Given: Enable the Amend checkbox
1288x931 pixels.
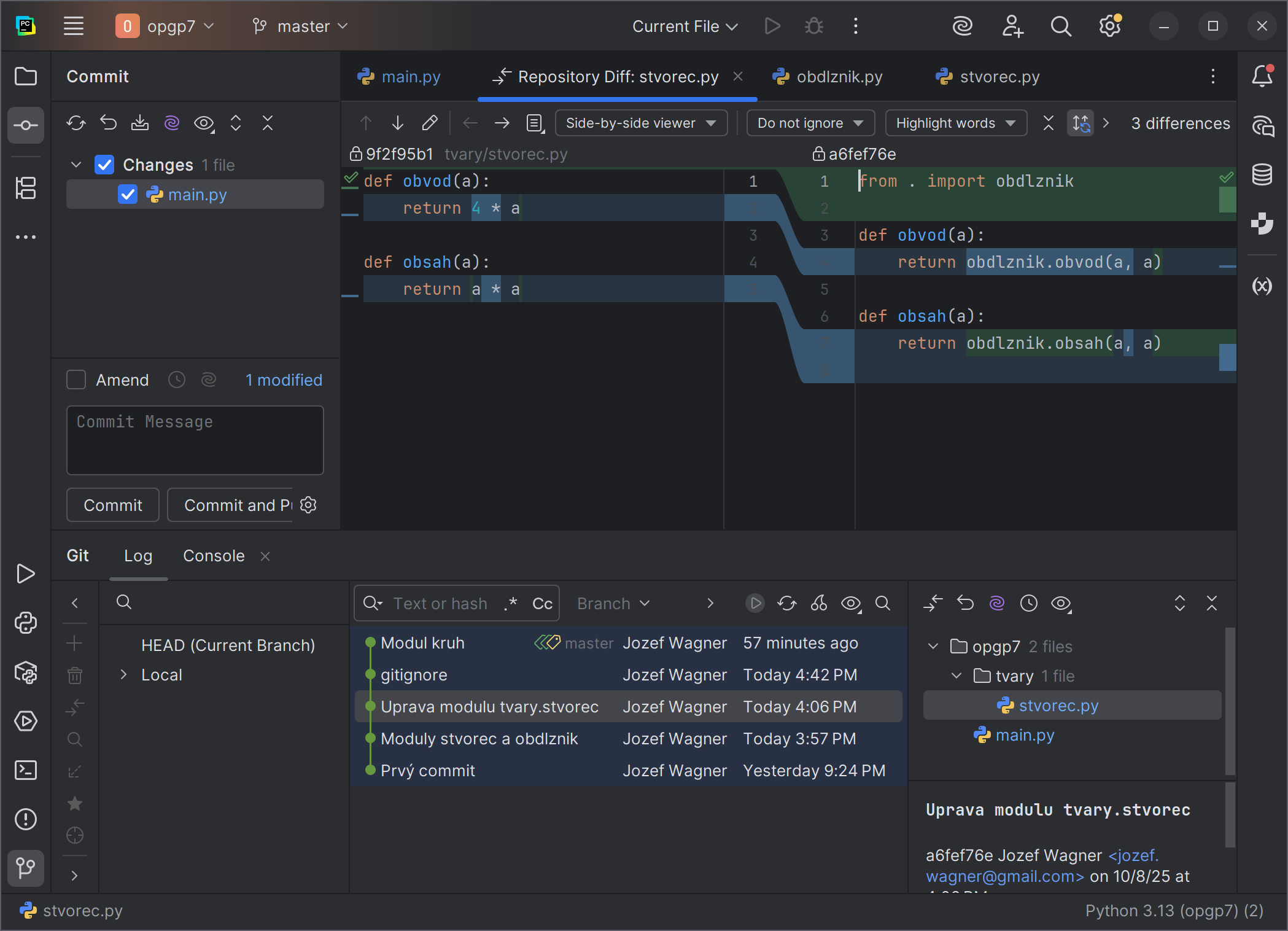Looking at the screenshot, I should 76,380.
